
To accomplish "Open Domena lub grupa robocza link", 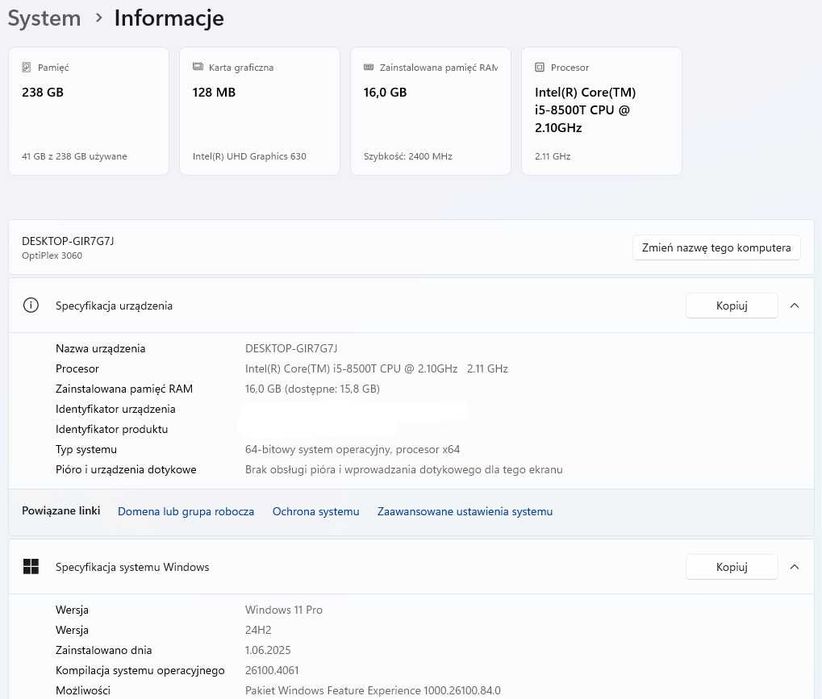I will [186, 511].
